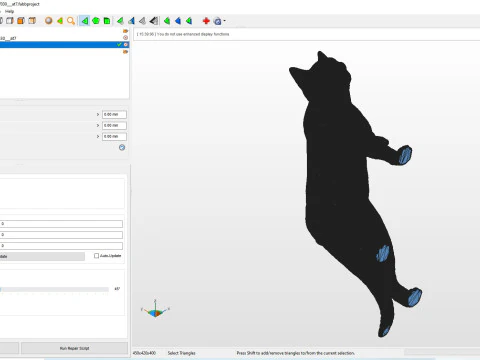The image size is (480, 360).
Task: Click the second statistics field showing 0
Action: [x=61, y=235]
